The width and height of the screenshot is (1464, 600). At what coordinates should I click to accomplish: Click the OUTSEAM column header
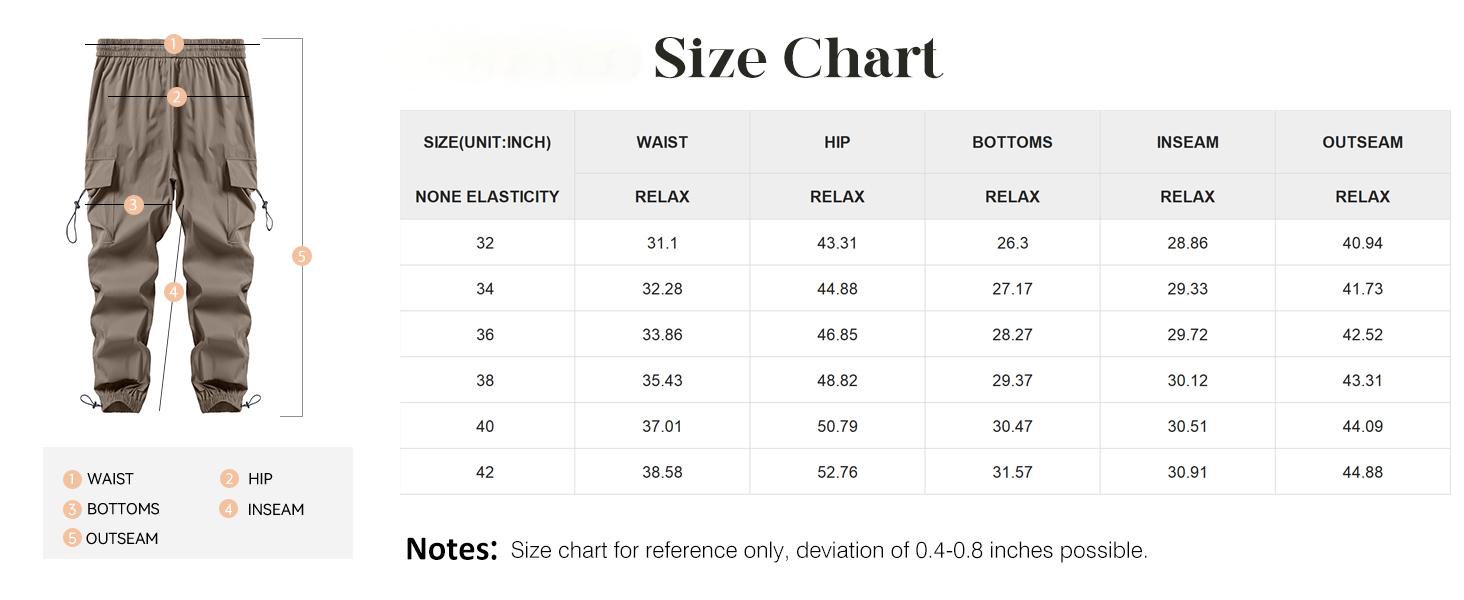coord(1362,142)
